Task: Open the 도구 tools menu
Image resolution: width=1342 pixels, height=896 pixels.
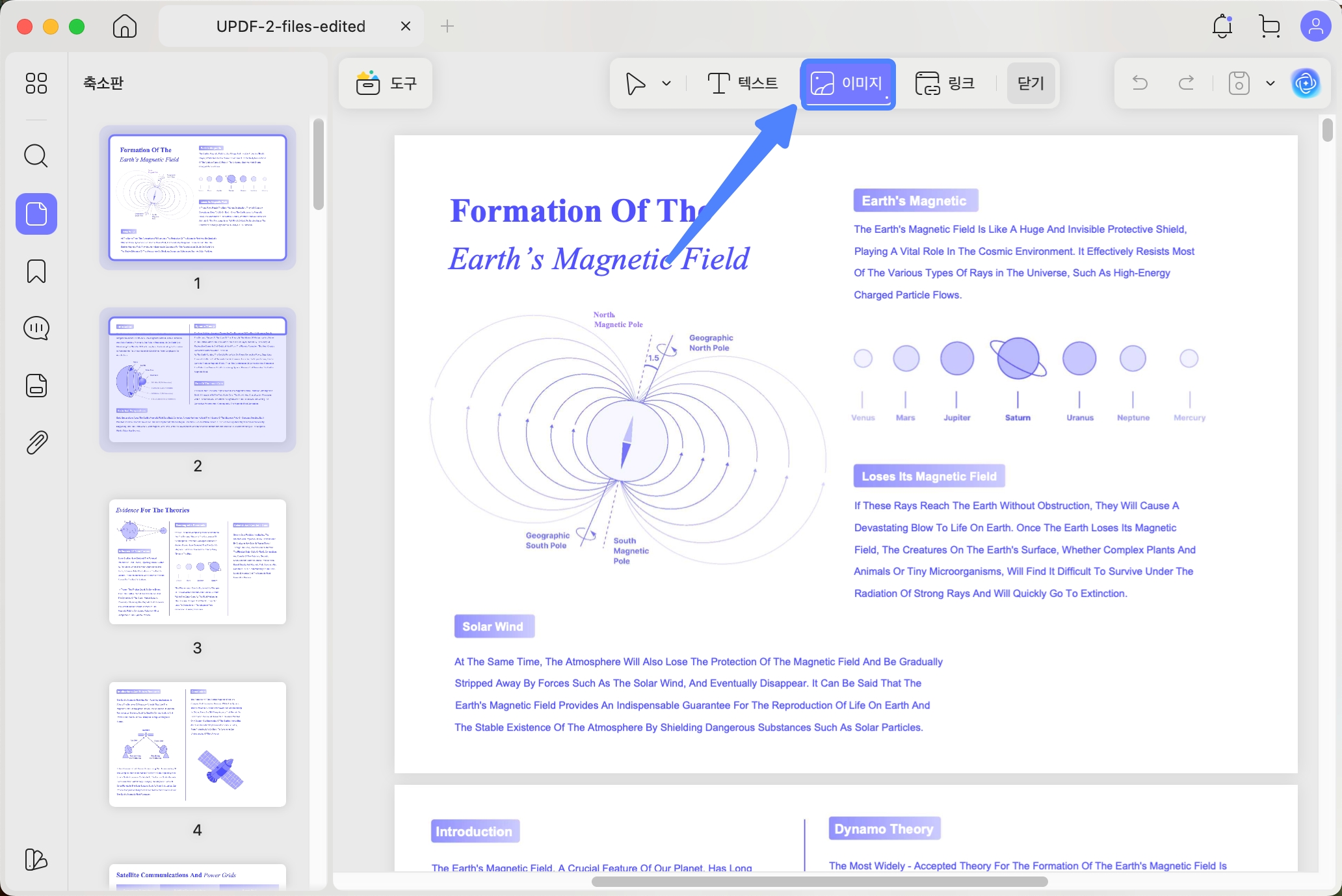Action: 386,83
